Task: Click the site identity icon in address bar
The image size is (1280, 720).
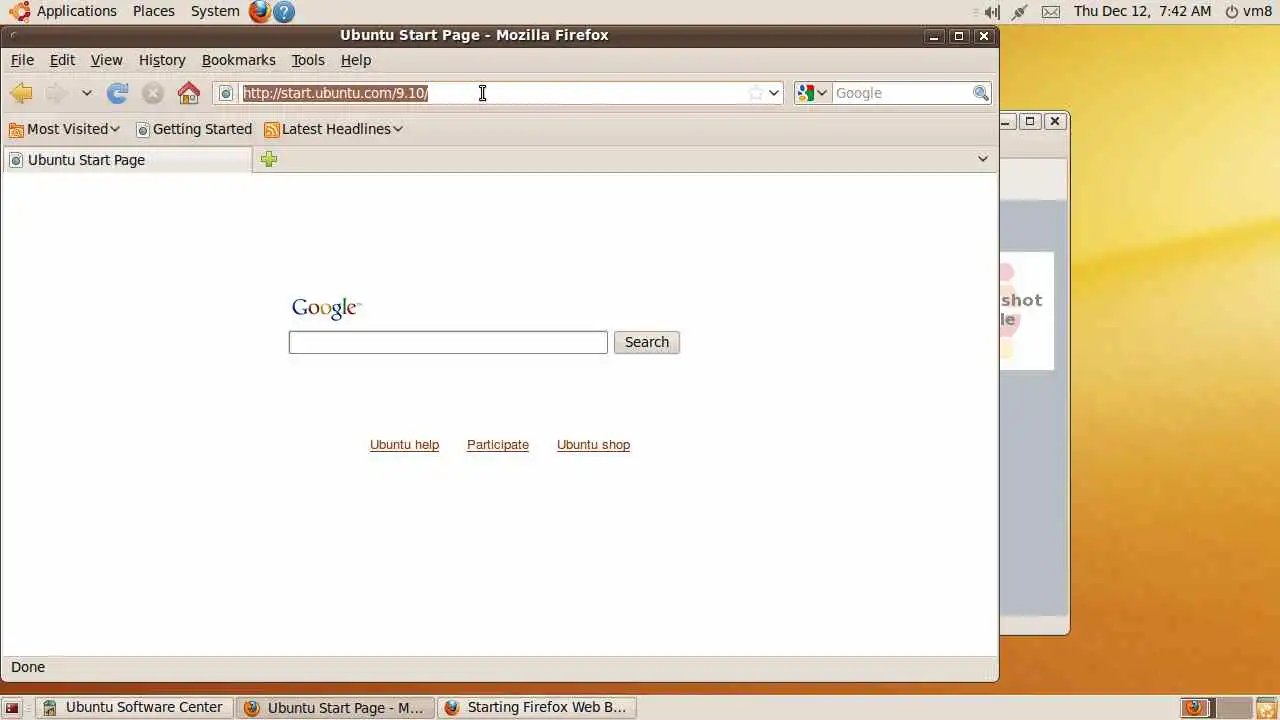Action: click(x=226, y=93)
